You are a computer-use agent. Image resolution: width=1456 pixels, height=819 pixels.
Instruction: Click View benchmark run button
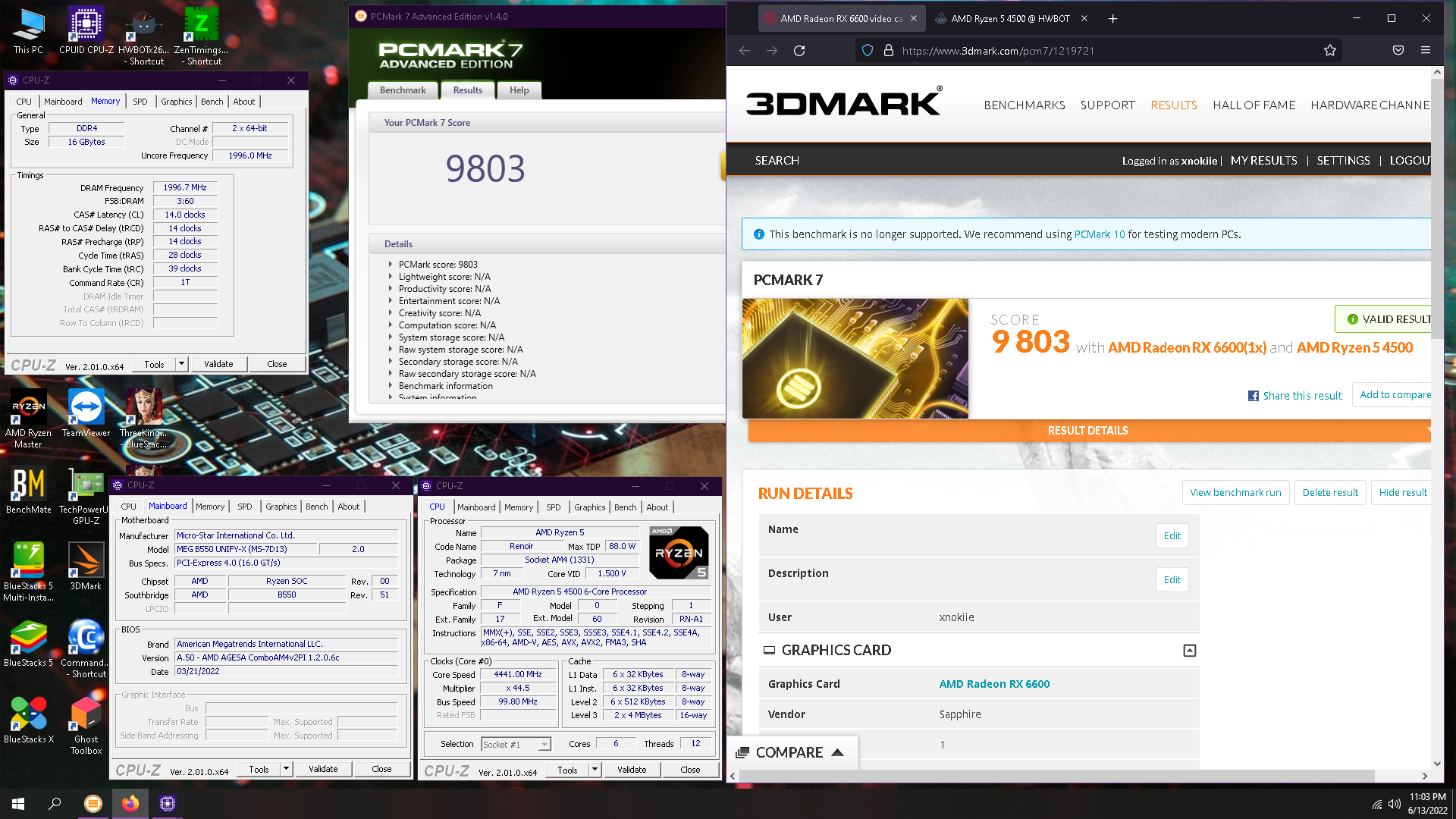1235,493
